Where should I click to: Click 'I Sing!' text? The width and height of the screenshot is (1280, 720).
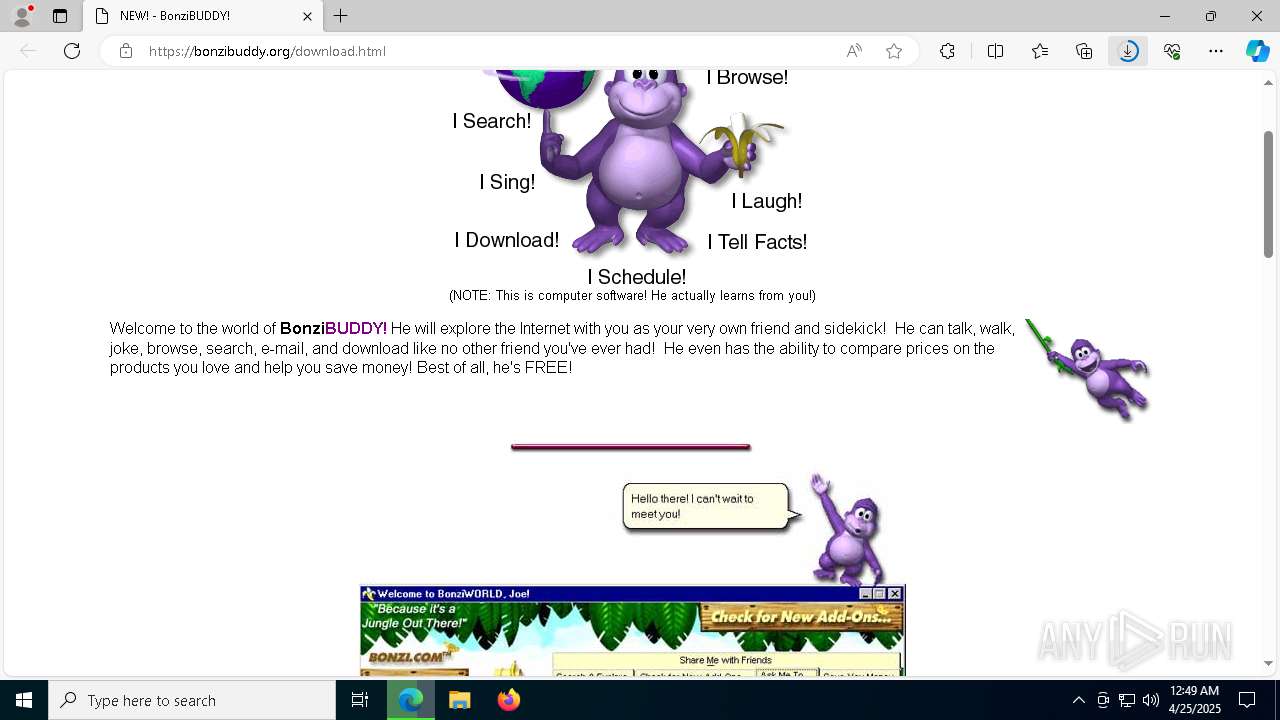point(507,182)
